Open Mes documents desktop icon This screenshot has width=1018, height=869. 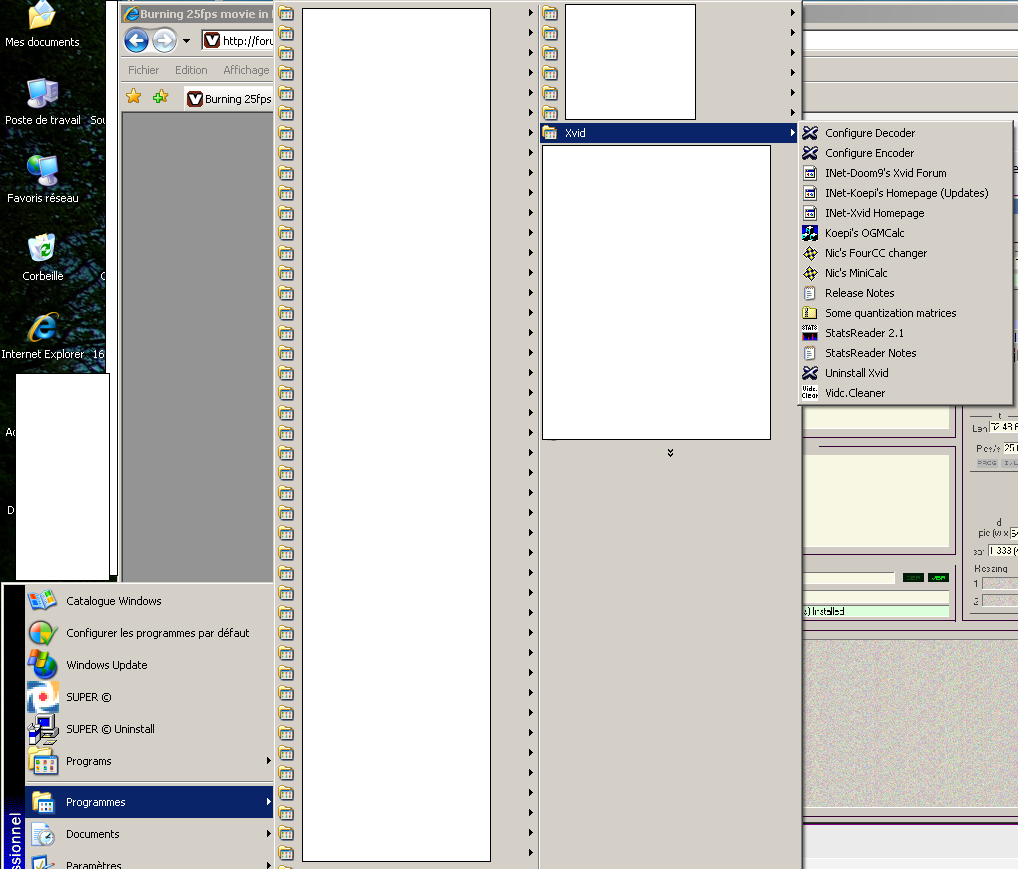[x=42, y=25]
